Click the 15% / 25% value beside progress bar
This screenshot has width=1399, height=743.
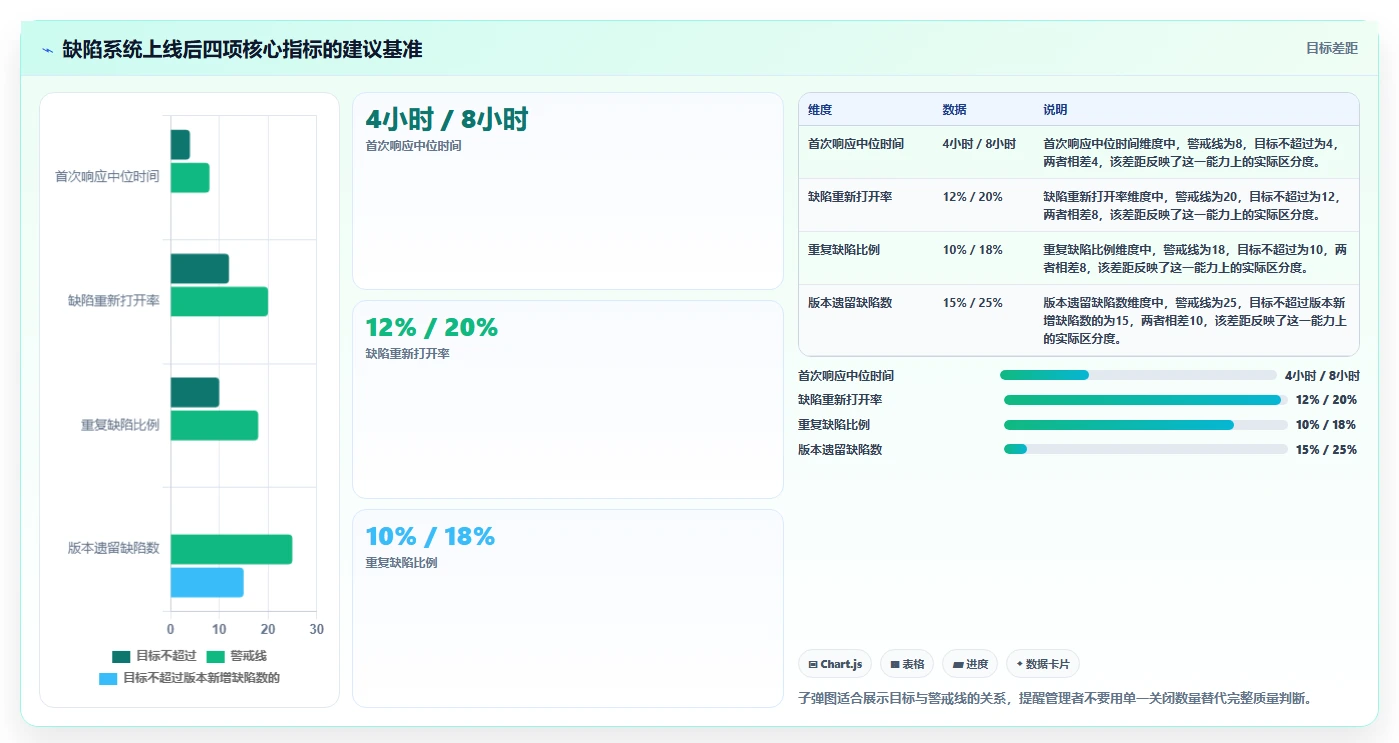click(x=1326, y=450)
